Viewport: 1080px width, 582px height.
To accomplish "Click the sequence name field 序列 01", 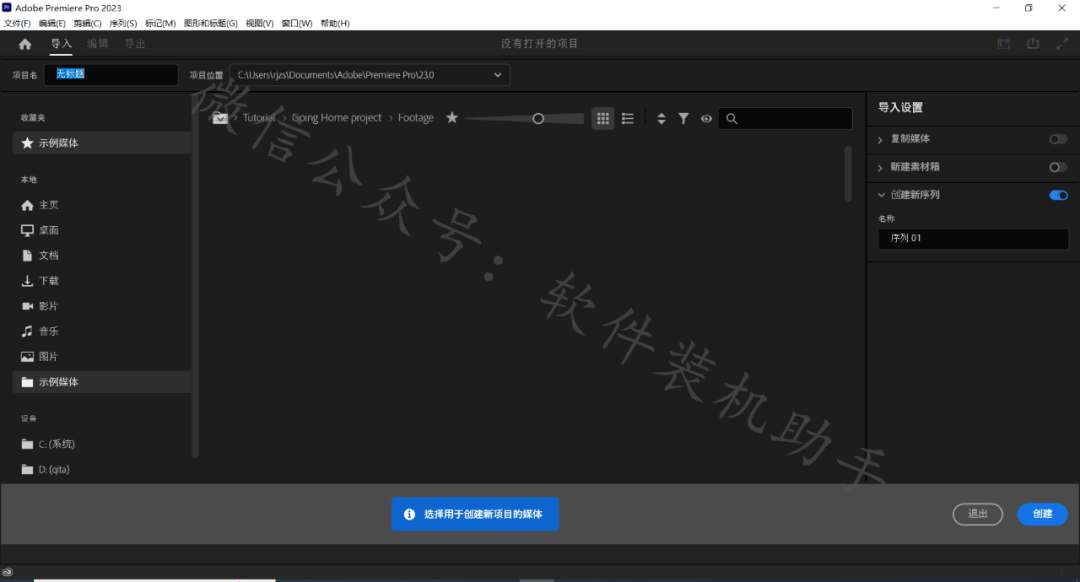I will (973, 238).
